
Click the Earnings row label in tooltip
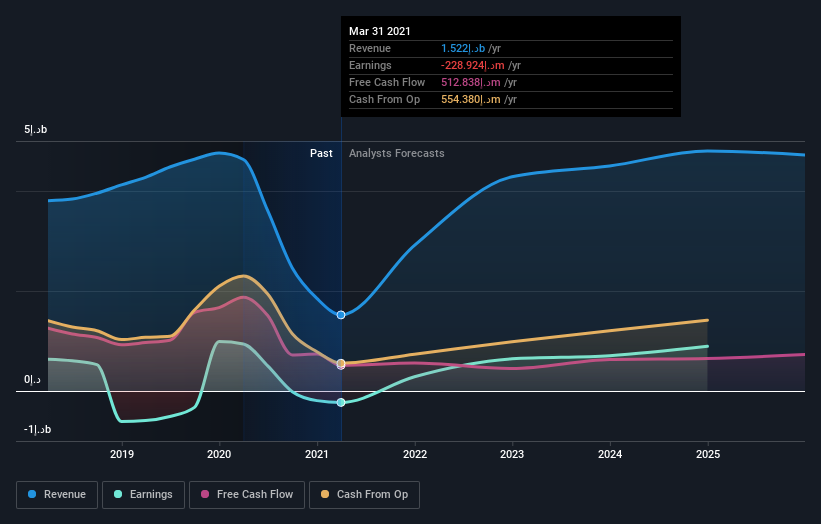point(370,65)
